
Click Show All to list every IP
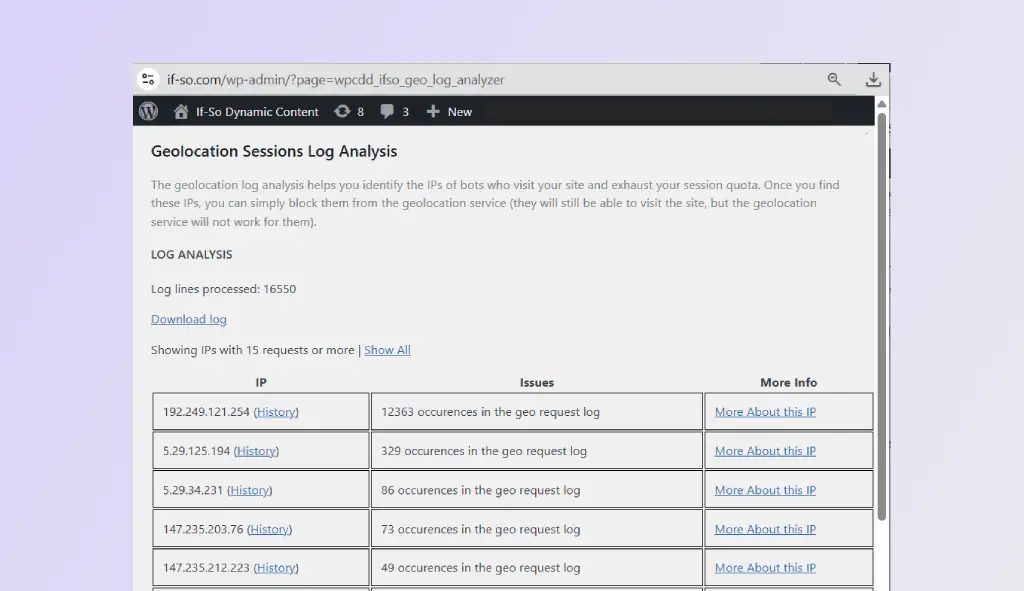click(387, 349)
